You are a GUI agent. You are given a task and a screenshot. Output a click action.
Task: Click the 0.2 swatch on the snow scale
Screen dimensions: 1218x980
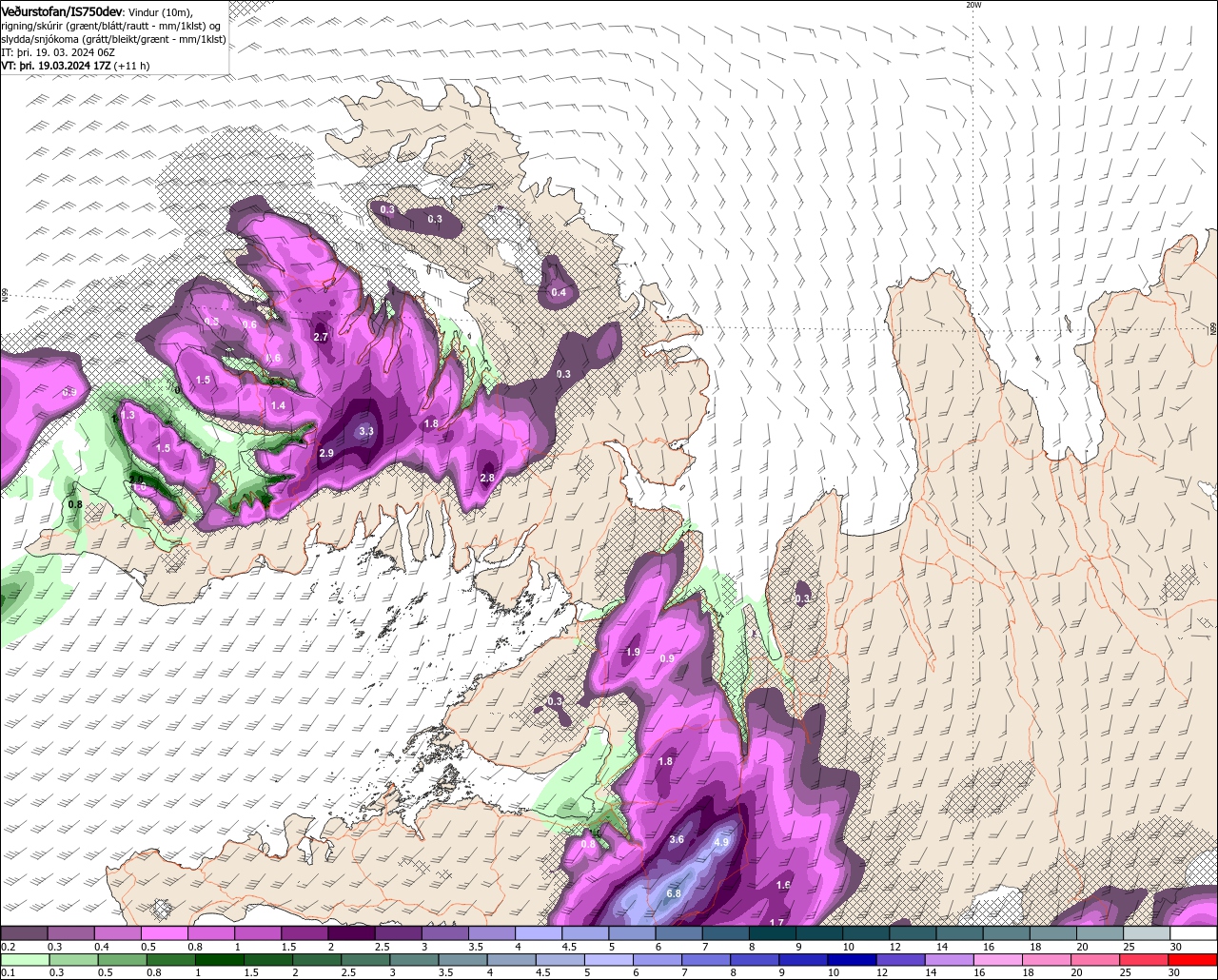pos(24,933)
